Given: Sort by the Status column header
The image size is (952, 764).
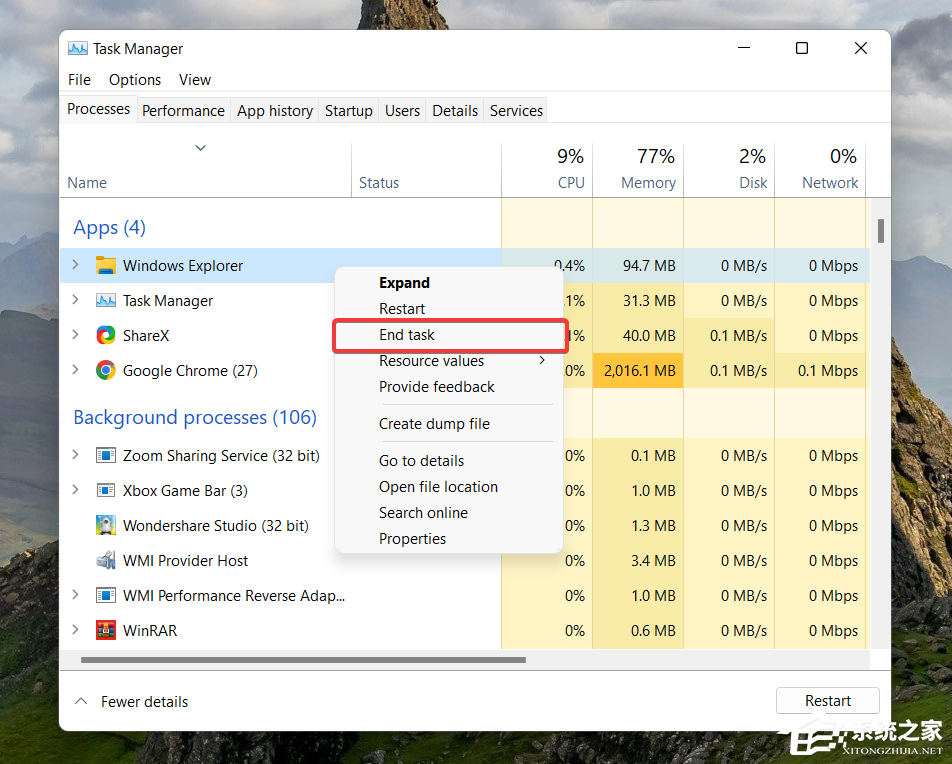Looking at the screenshot, I should pyautogui.click(x=426, y=171).
